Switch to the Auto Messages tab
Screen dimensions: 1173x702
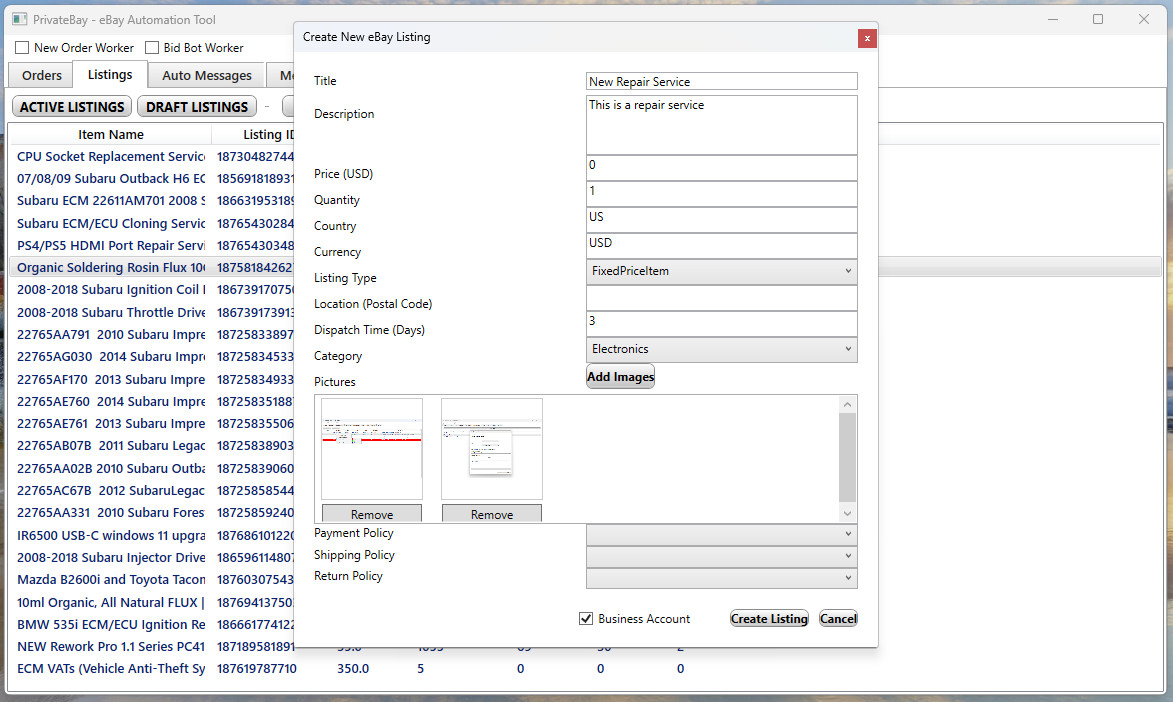coord(207,76)
